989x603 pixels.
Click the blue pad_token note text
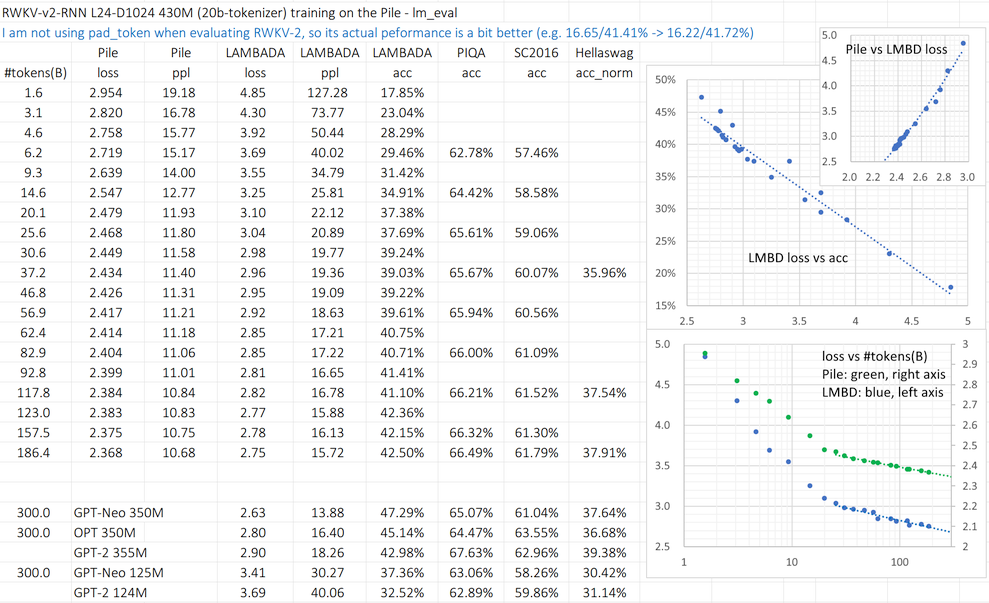tap(378, 32)
